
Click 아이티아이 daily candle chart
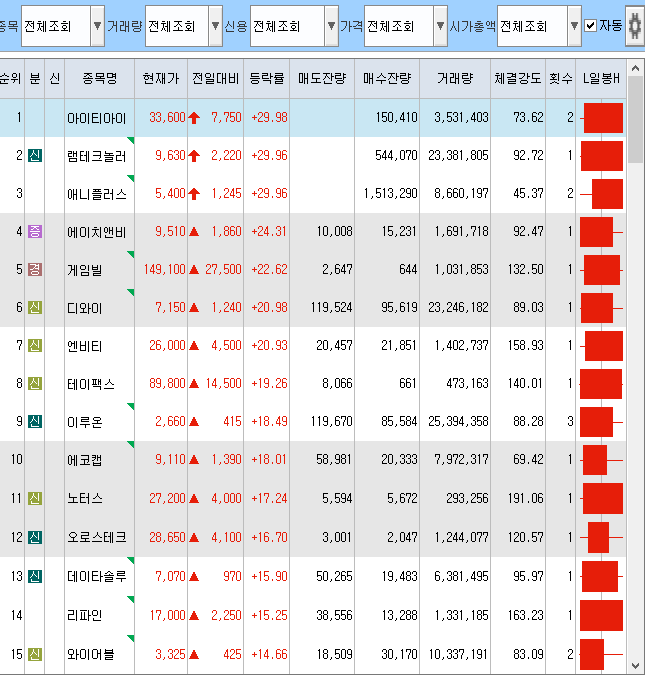pos(601,118)
